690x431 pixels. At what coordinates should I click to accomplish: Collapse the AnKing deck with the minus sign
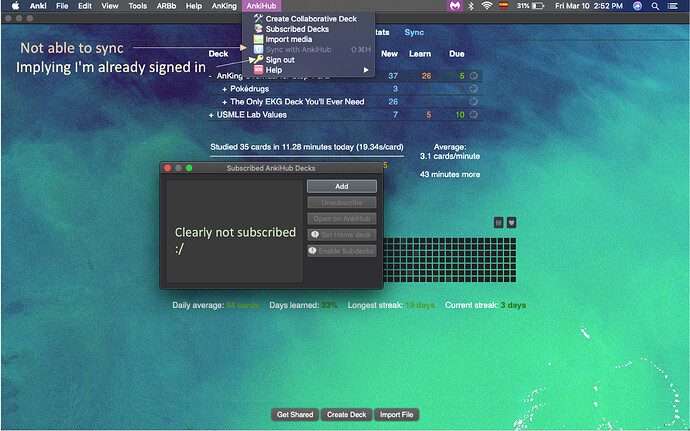(x=211, y=76)
